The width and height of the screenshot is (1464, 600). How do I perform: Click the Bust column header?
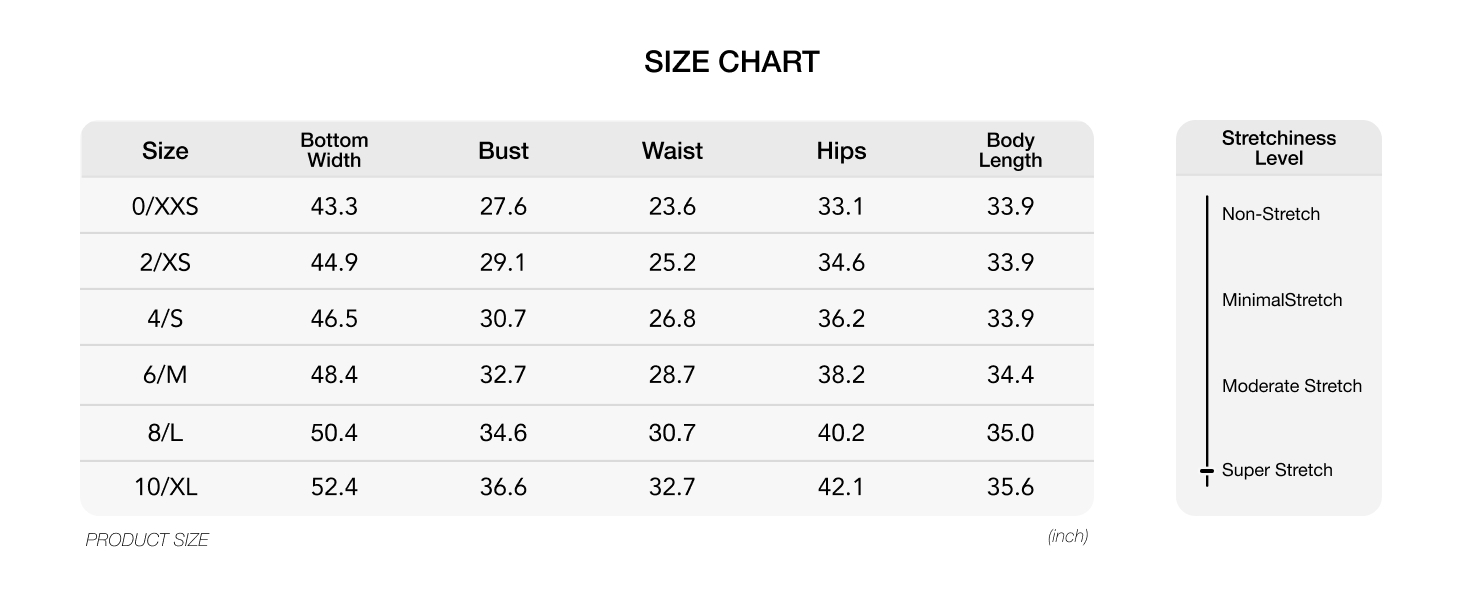tap(503, 151)
